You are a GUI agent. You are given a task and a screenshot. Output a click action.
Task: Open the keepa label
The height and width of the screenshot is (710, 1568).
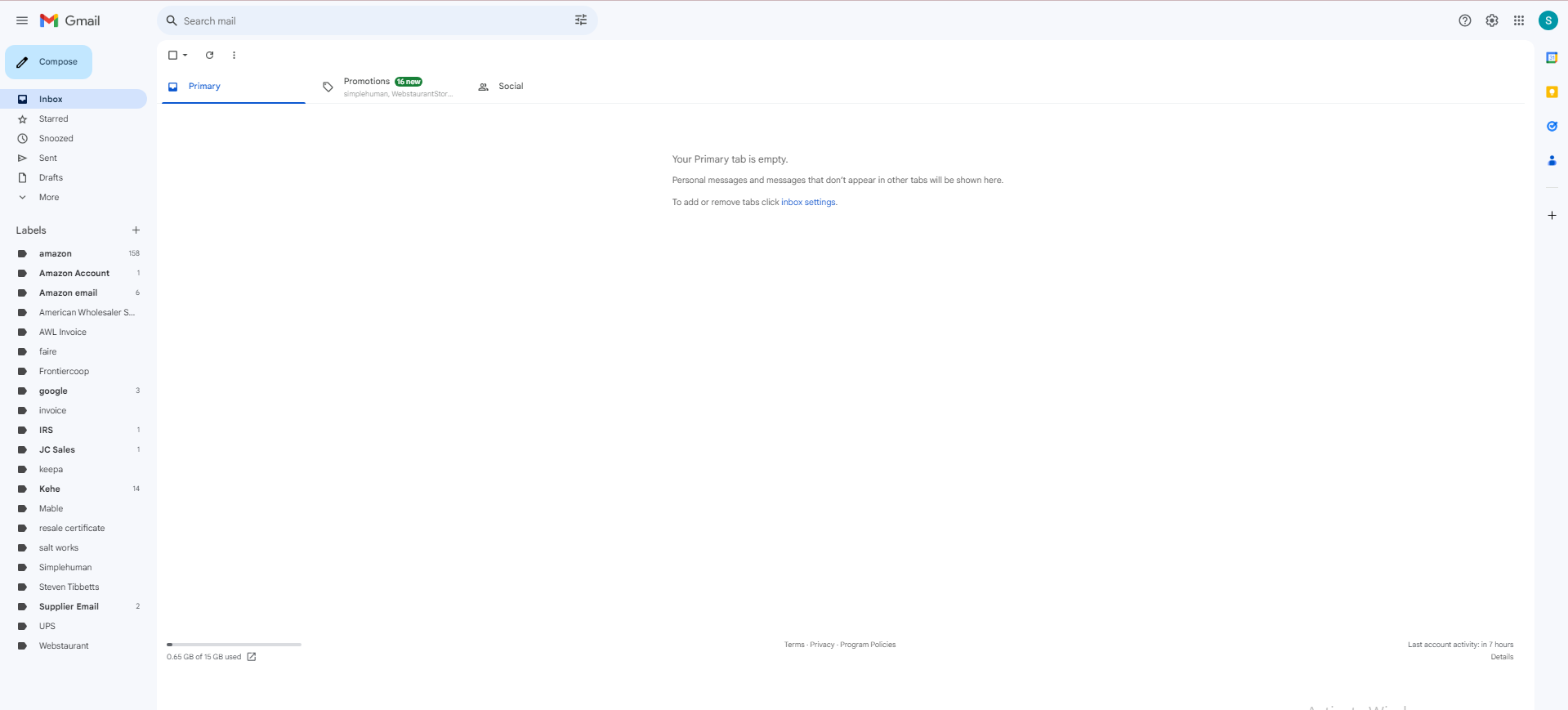point(74,469)
